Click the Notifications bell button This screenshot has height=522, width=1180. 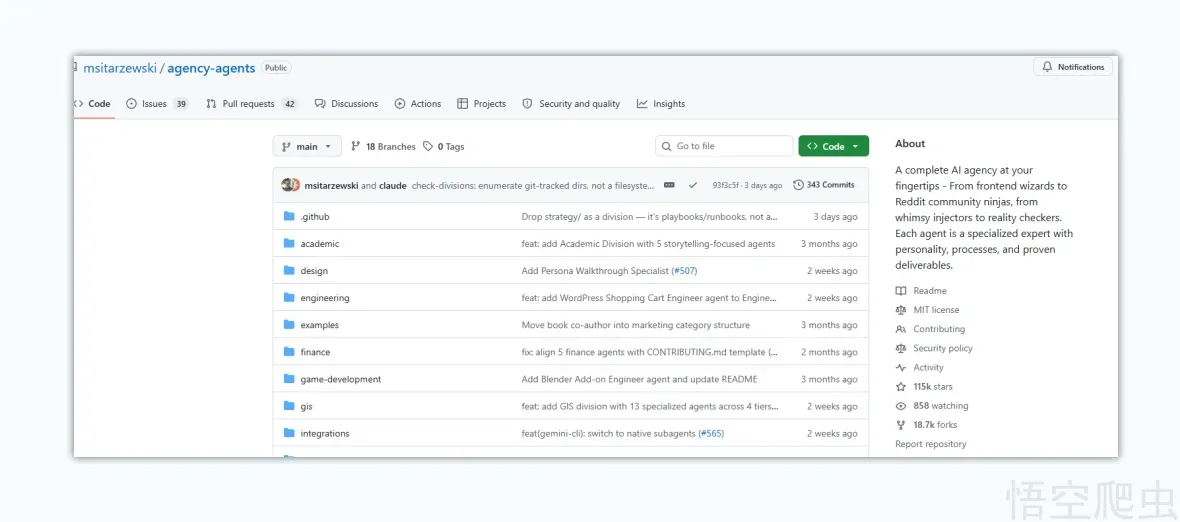point(1072,67)
